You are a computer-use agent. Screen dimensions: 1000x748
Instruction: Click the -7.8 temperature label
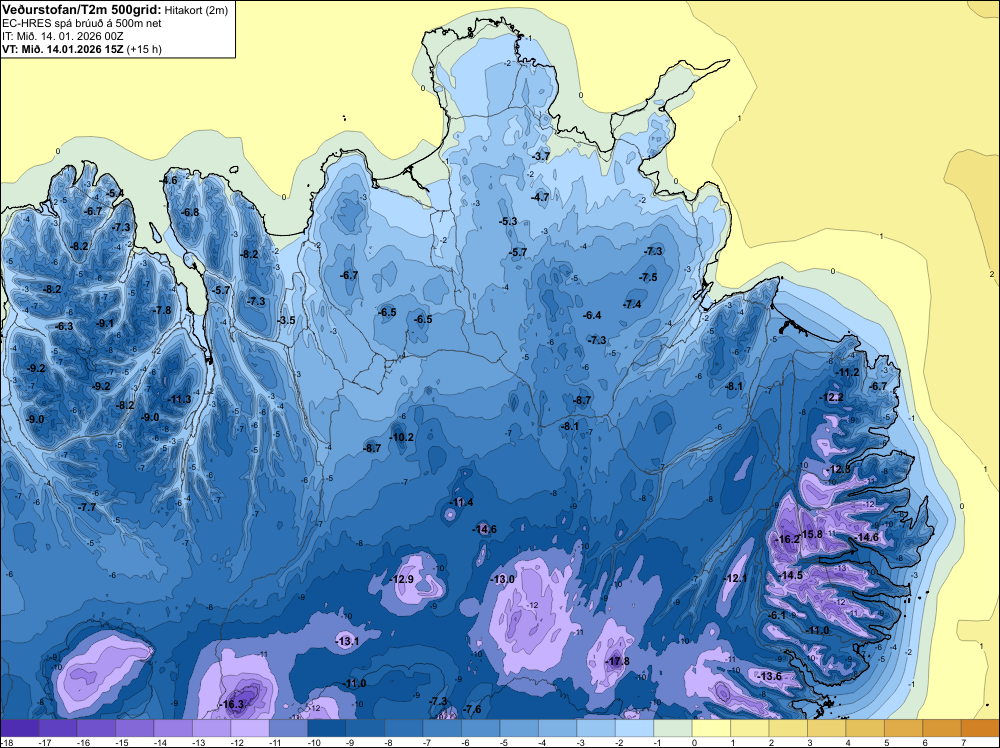(162, 311)
